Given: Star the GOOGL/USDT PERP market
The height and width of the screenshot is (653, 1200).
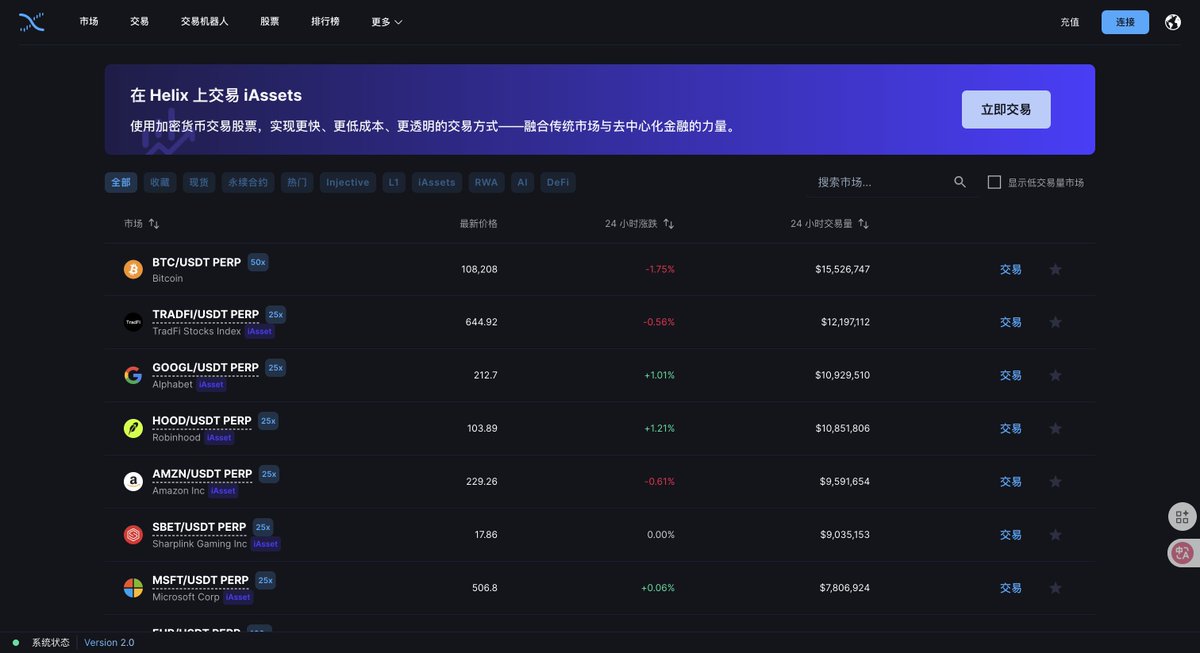Looking at the screenshot, I should (1055, 375).
